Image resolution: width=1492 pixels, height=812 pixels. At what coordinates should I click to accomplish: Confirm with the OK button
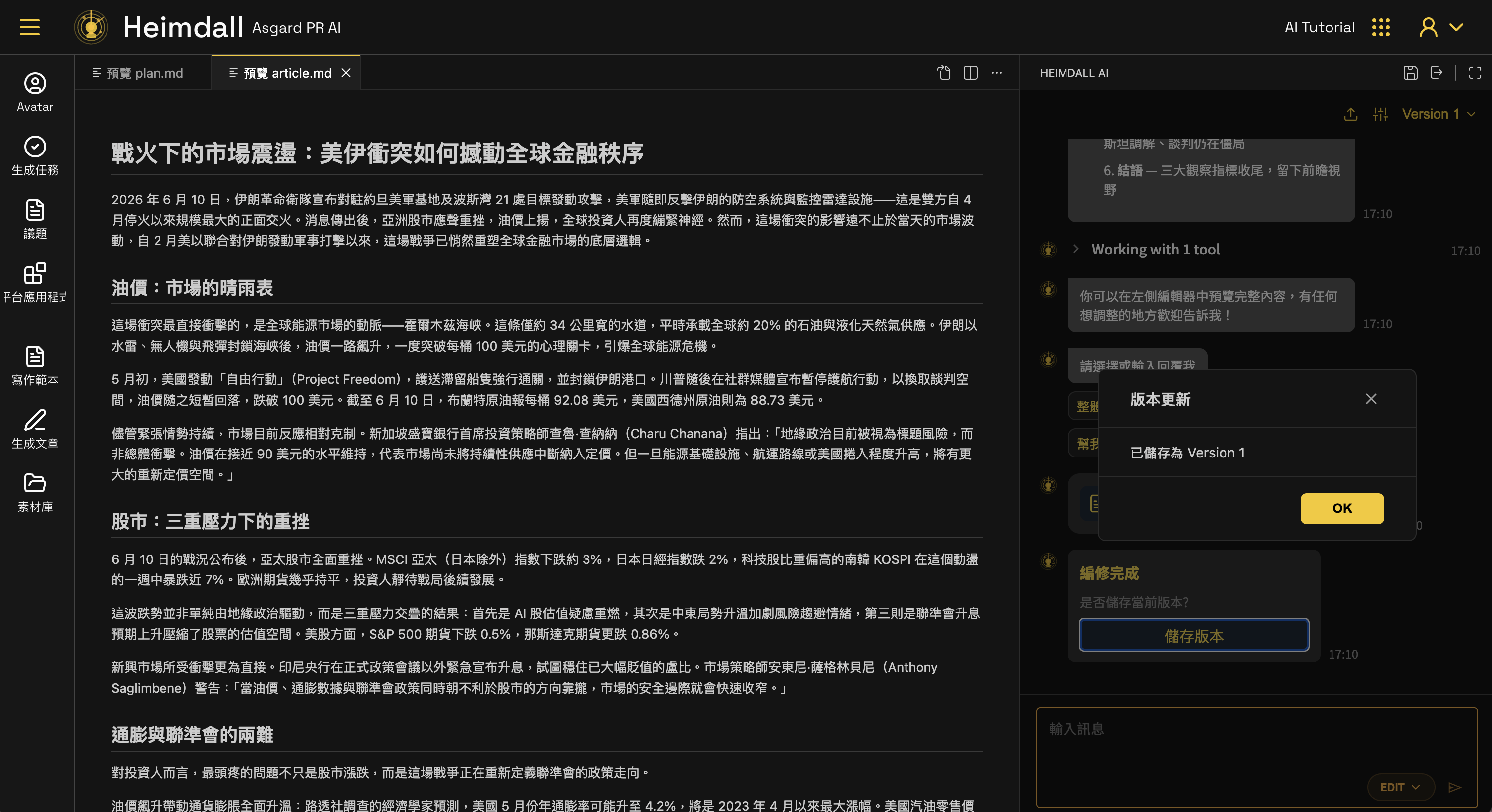(x=1342, y=508)
